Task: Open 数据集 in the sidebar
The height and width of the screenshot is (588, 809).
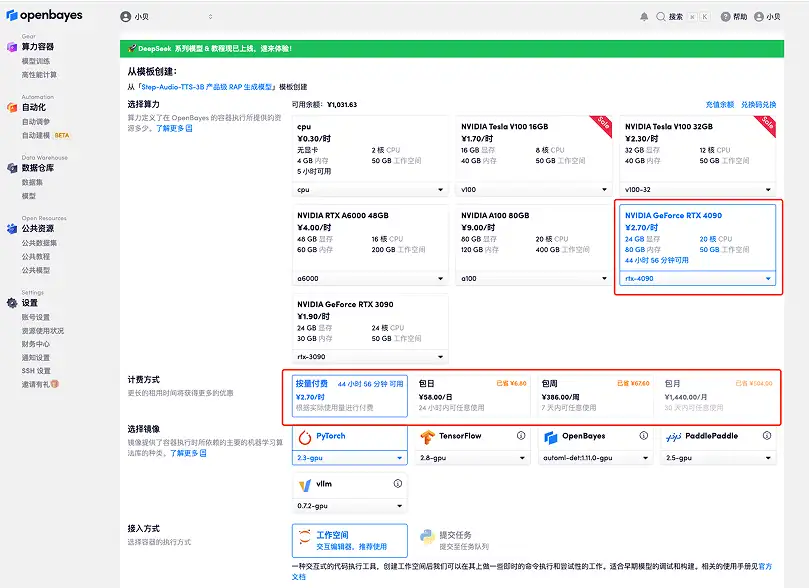Action: point(32,182)
